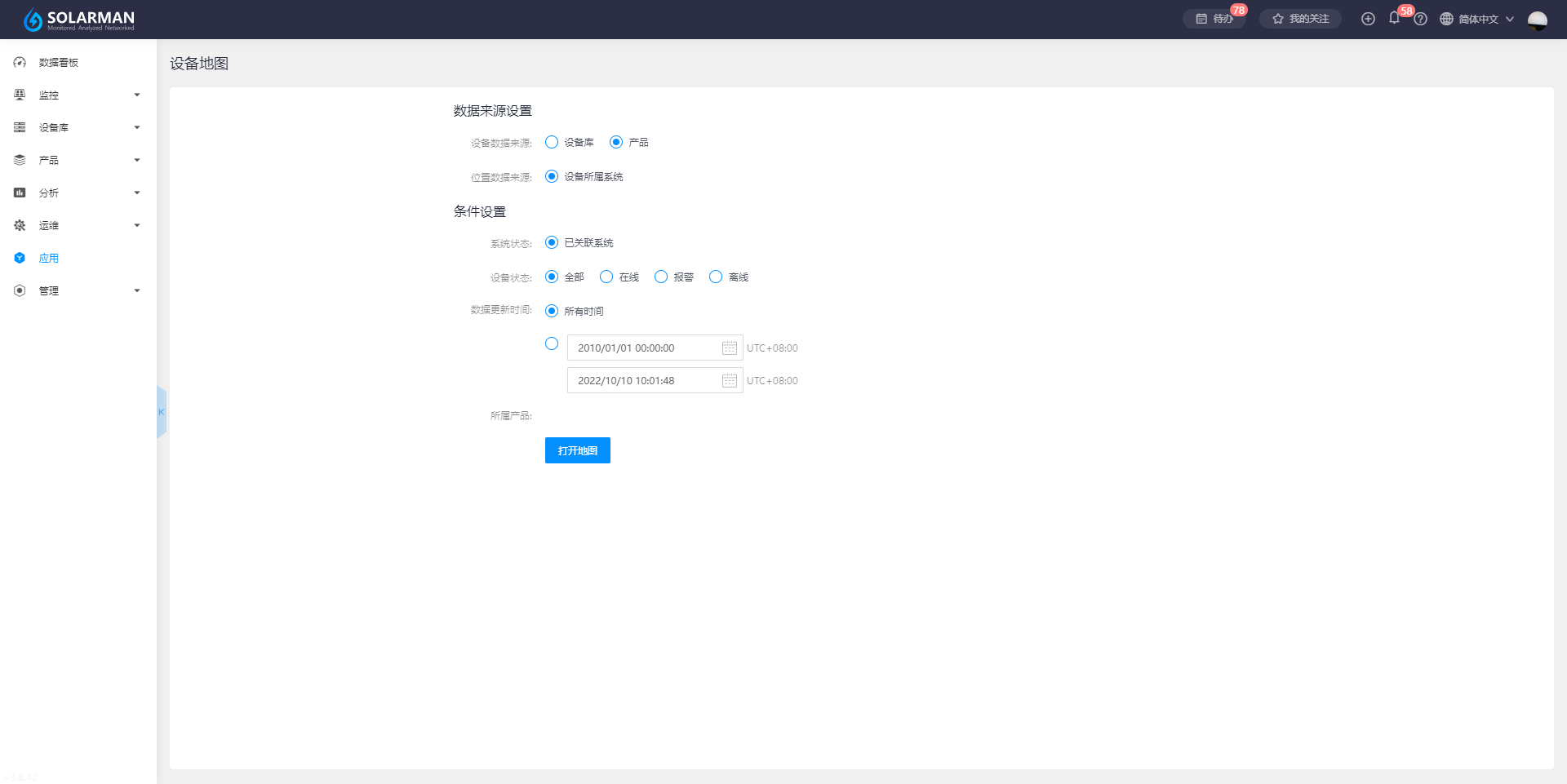
Task: Click the 打开地图 button
Action: click(x=577, y=450)
